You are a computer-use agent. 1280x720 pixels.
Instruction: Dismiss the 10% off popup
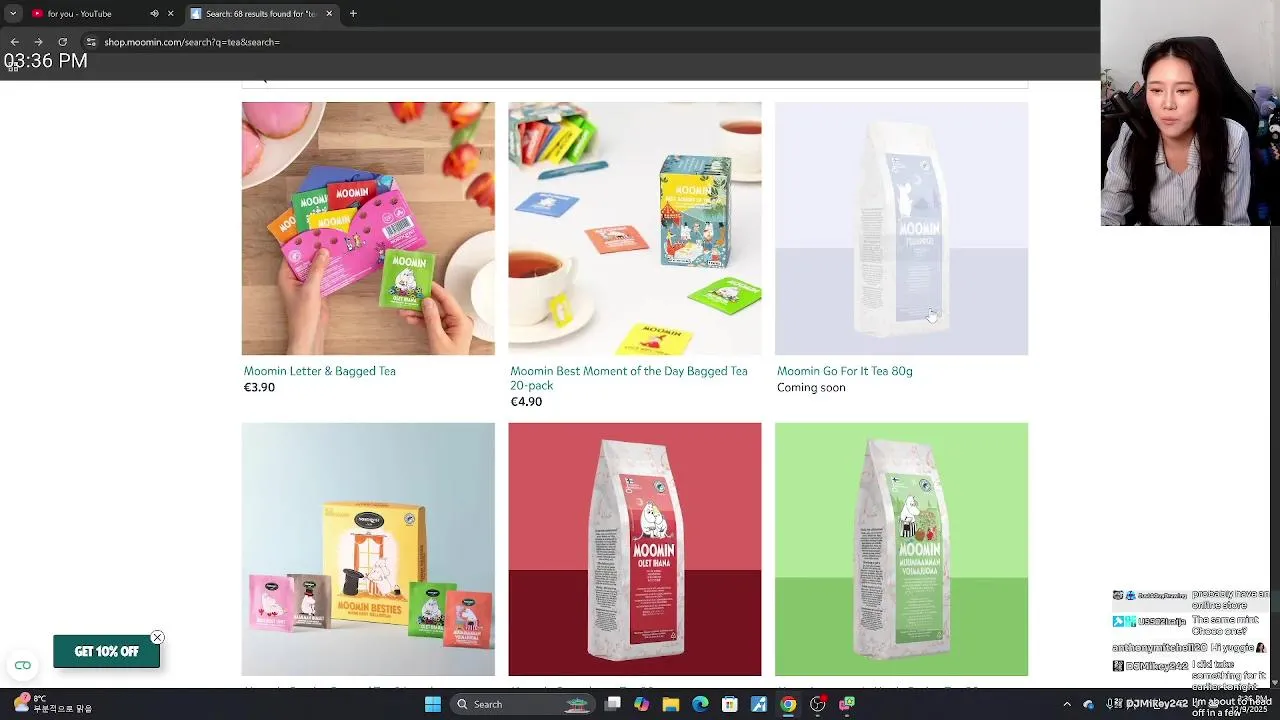[157, 637]
